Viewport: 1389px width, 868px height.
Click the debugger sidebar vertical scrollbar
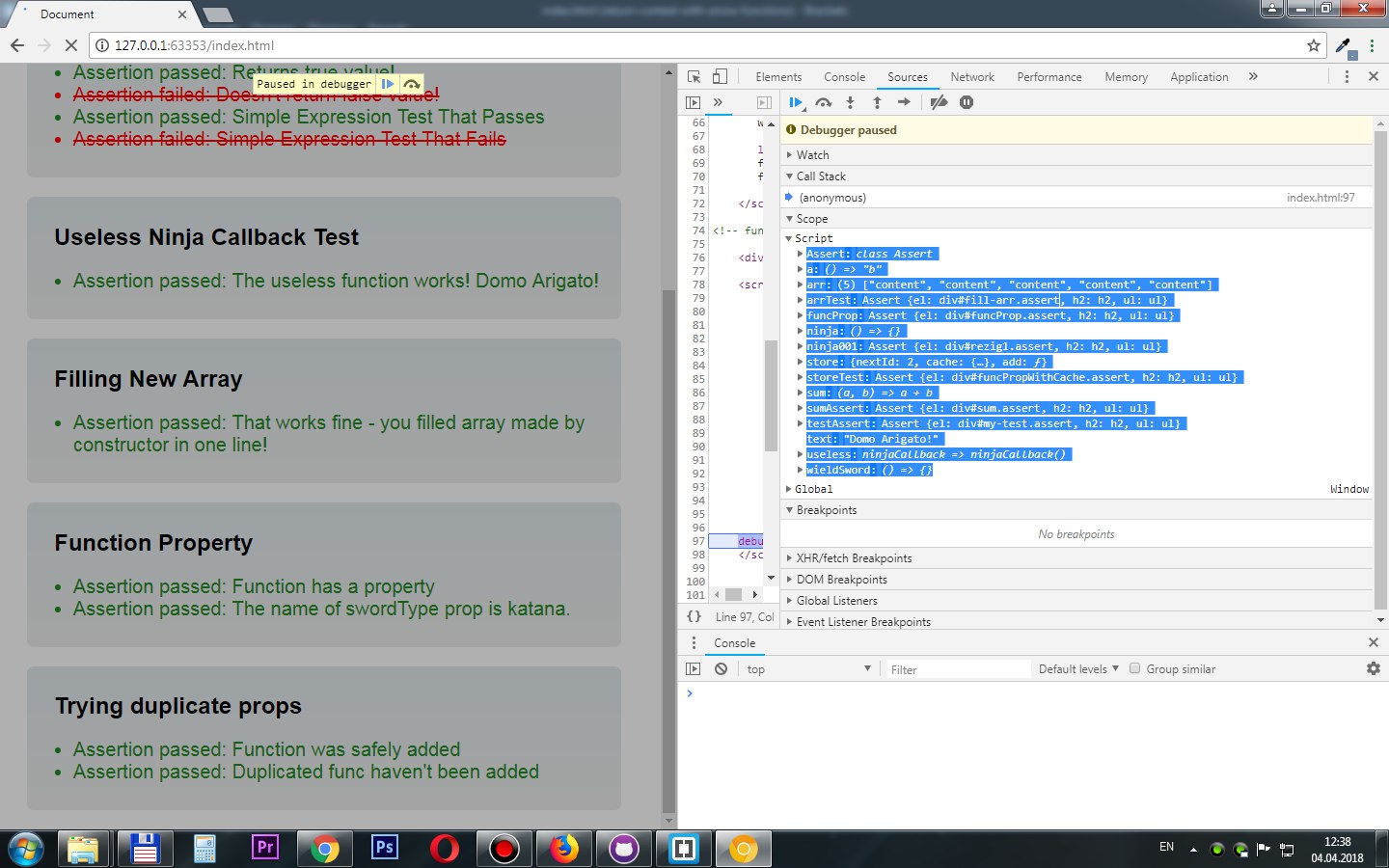tap(1380, 369)
